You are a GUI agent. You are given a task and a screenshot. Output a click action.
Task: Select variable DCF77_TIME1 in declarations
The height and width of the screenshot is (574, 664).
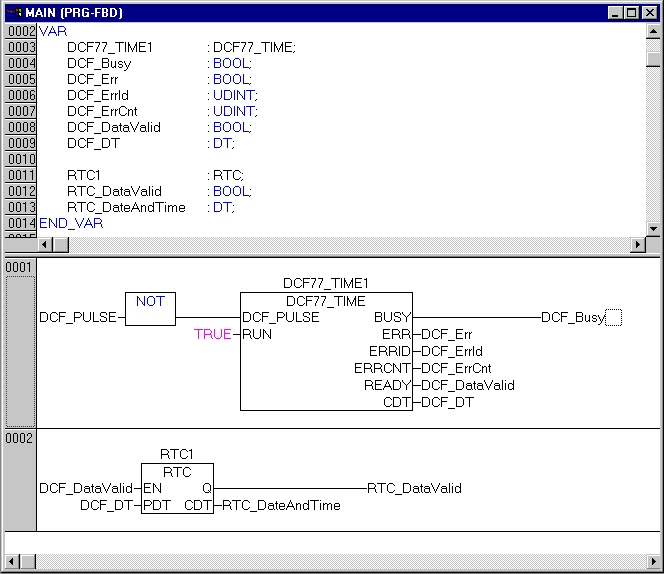click(110, 47)
